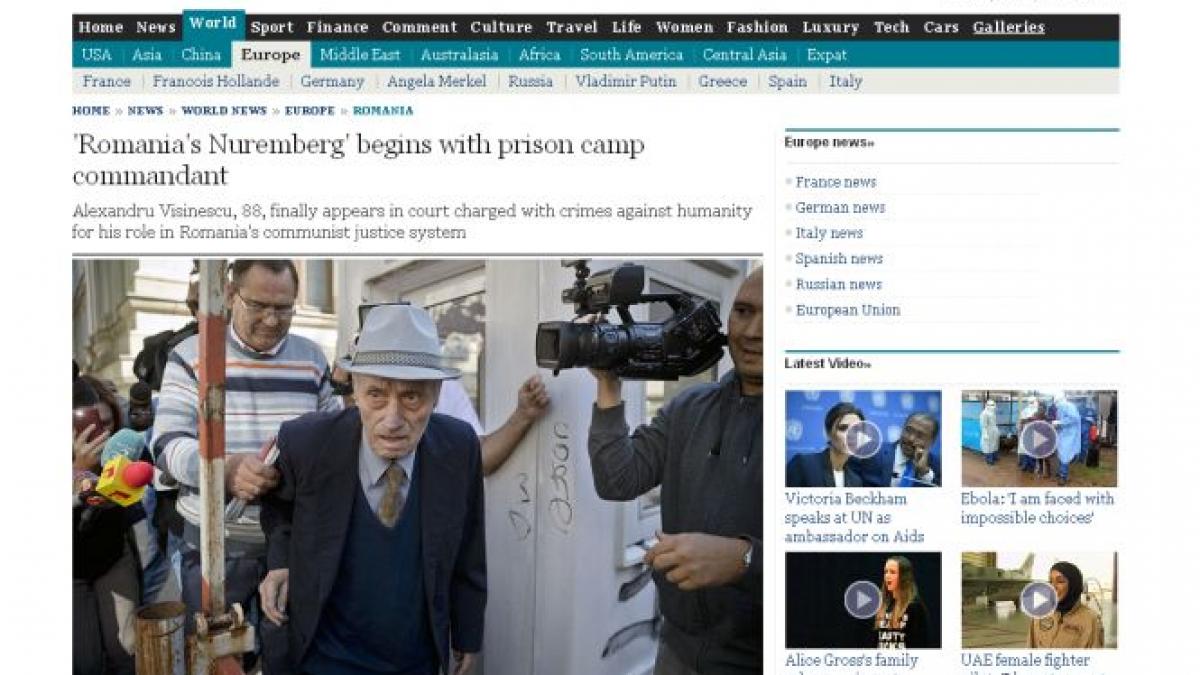
Task: Open the Sport section
Action: coord(272,27)
